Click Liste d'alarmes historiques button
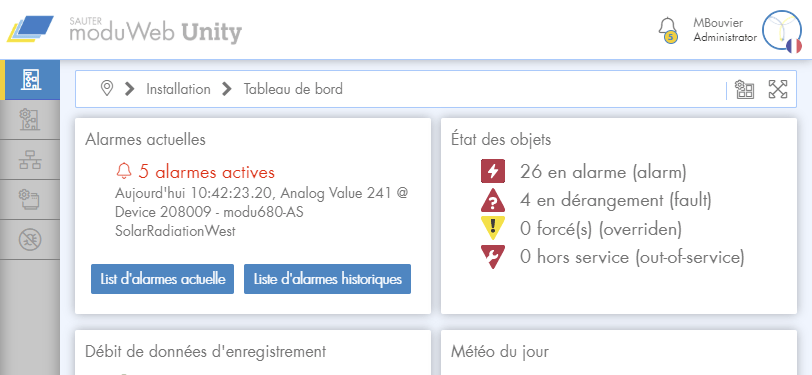Image resolution: width=812 pixels, height=375 pixels. point(327,279)
